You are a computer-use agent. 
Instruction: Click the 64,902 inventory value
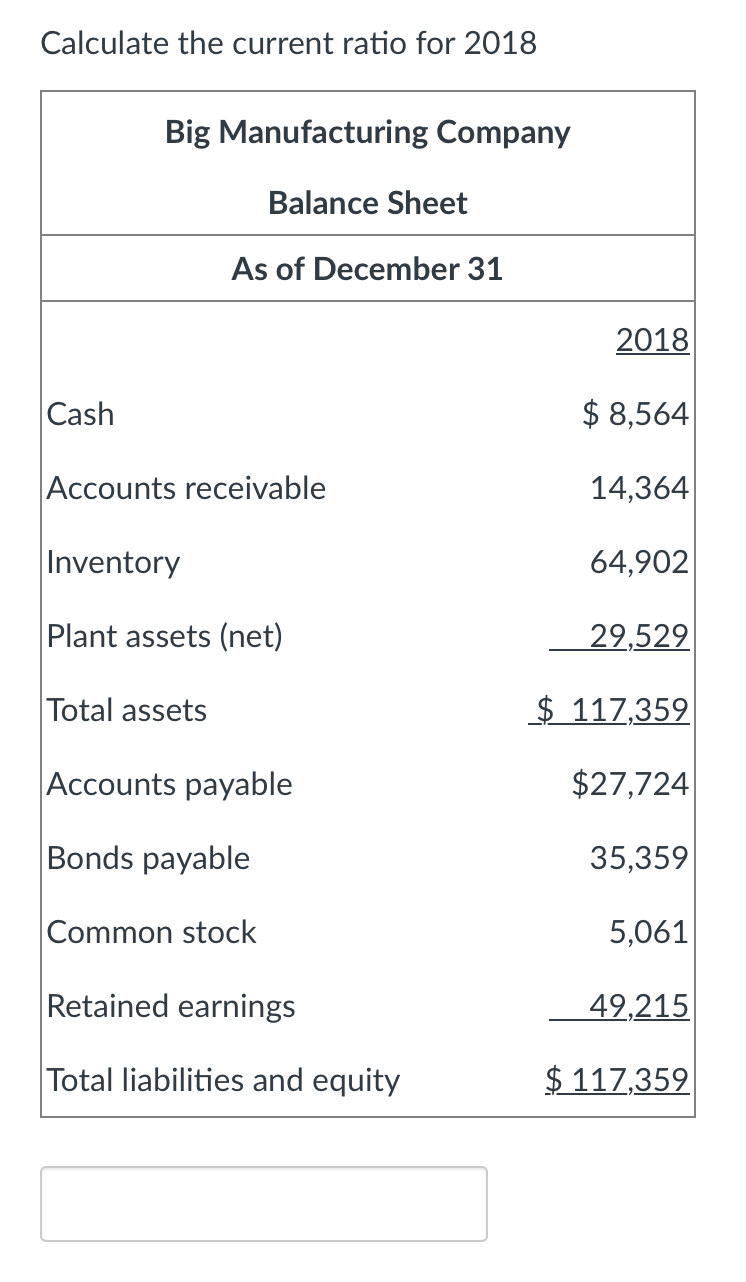tap(638, 562)
